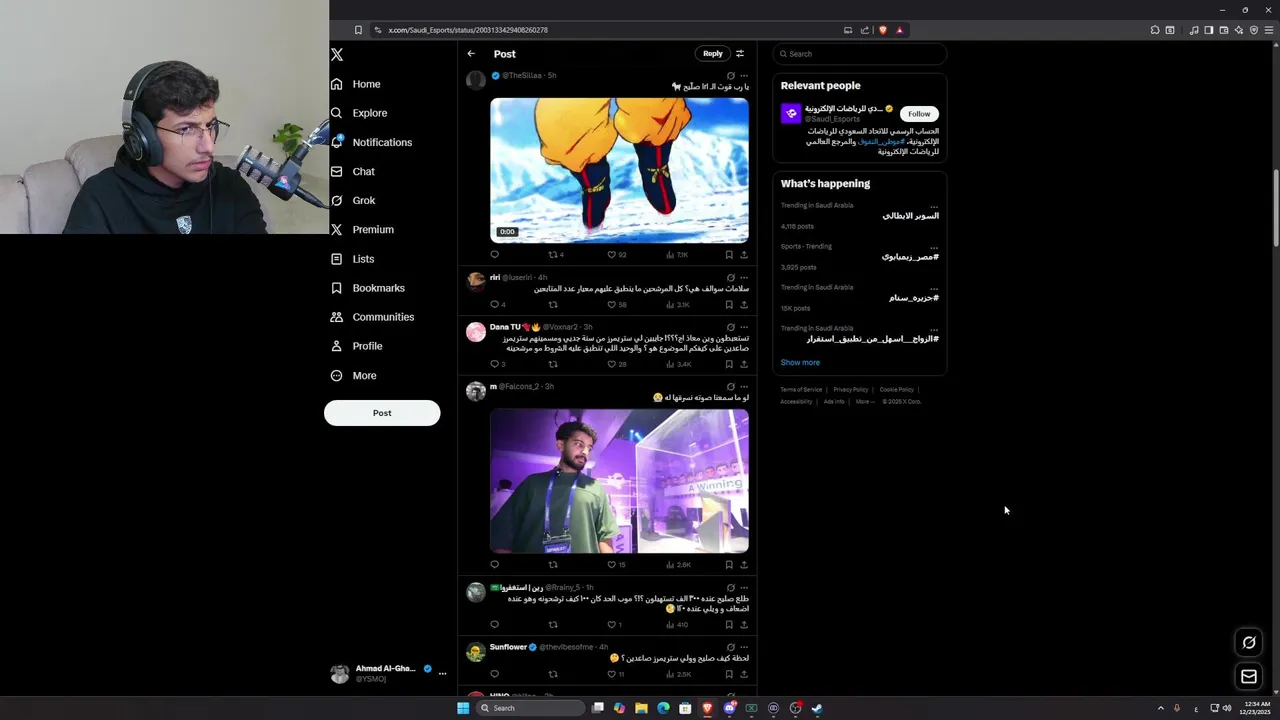Open Brave Shields lion icon
Image resolution: width=1280 pixels, height=720 pixels.
[883, 30]
